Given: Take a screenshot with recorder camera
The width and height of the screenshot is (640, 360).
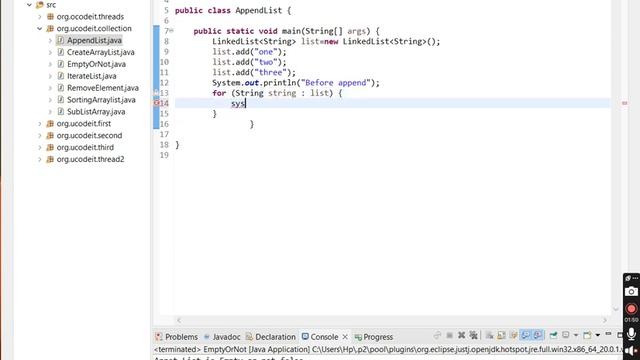Looking at the screenshot, I should coord(631,291).
